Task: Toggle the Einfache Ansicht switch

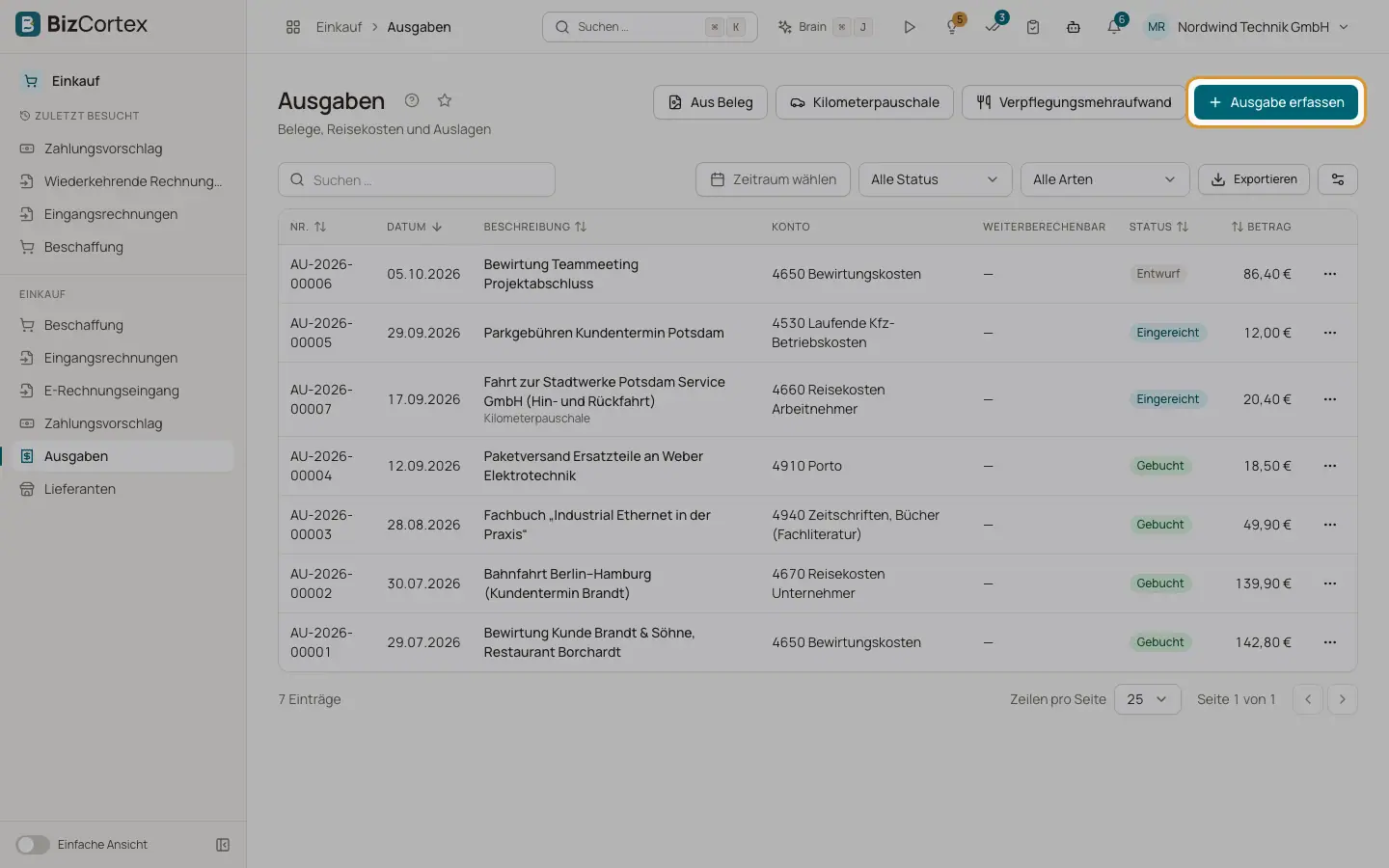Action: (32, 845)
